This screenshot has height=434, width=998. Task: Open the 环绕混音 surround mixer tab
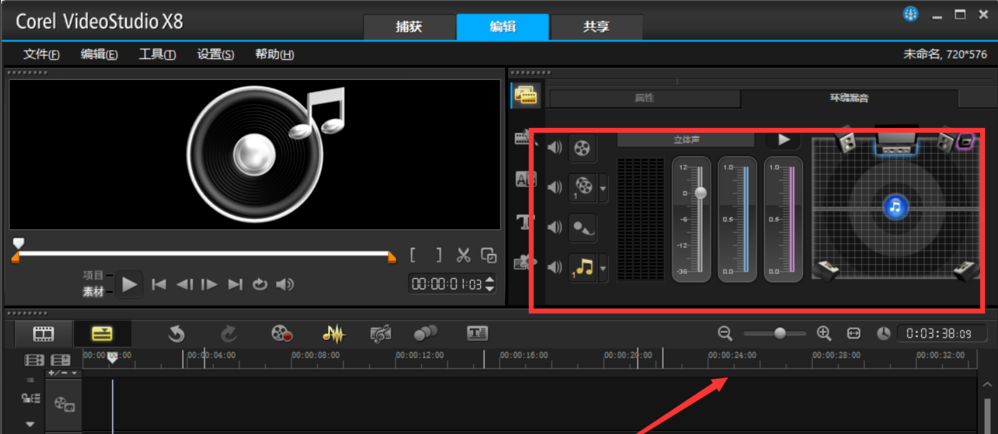pyautogui.click(x=849, y=99)
